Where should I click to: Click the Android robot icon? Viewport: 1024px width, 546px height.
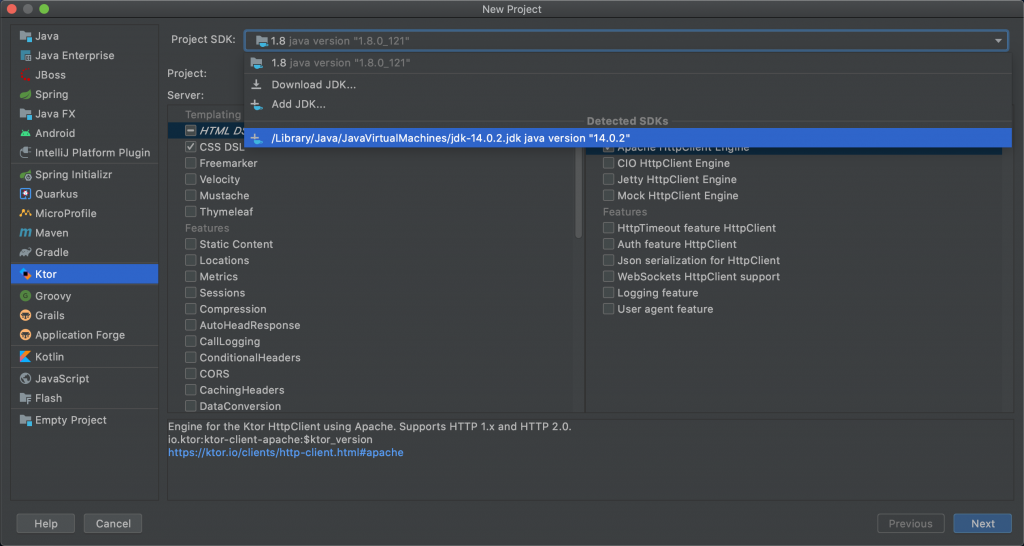pos(25,133)
